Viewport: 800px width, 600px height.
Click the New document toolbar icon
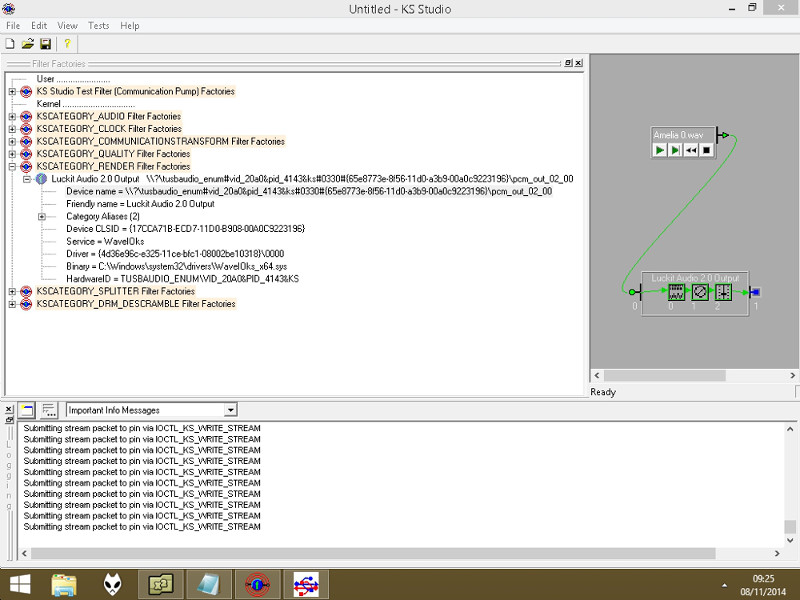tap(10, 44)
